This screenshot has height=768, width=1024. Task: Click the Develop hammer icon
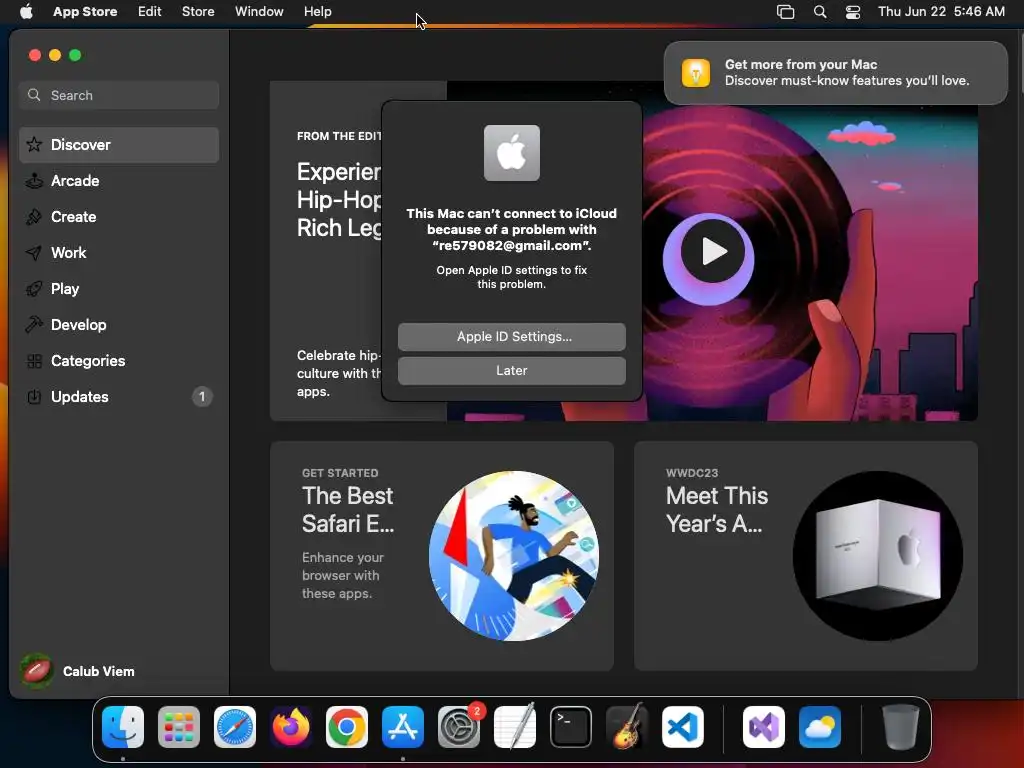point(34,324)
